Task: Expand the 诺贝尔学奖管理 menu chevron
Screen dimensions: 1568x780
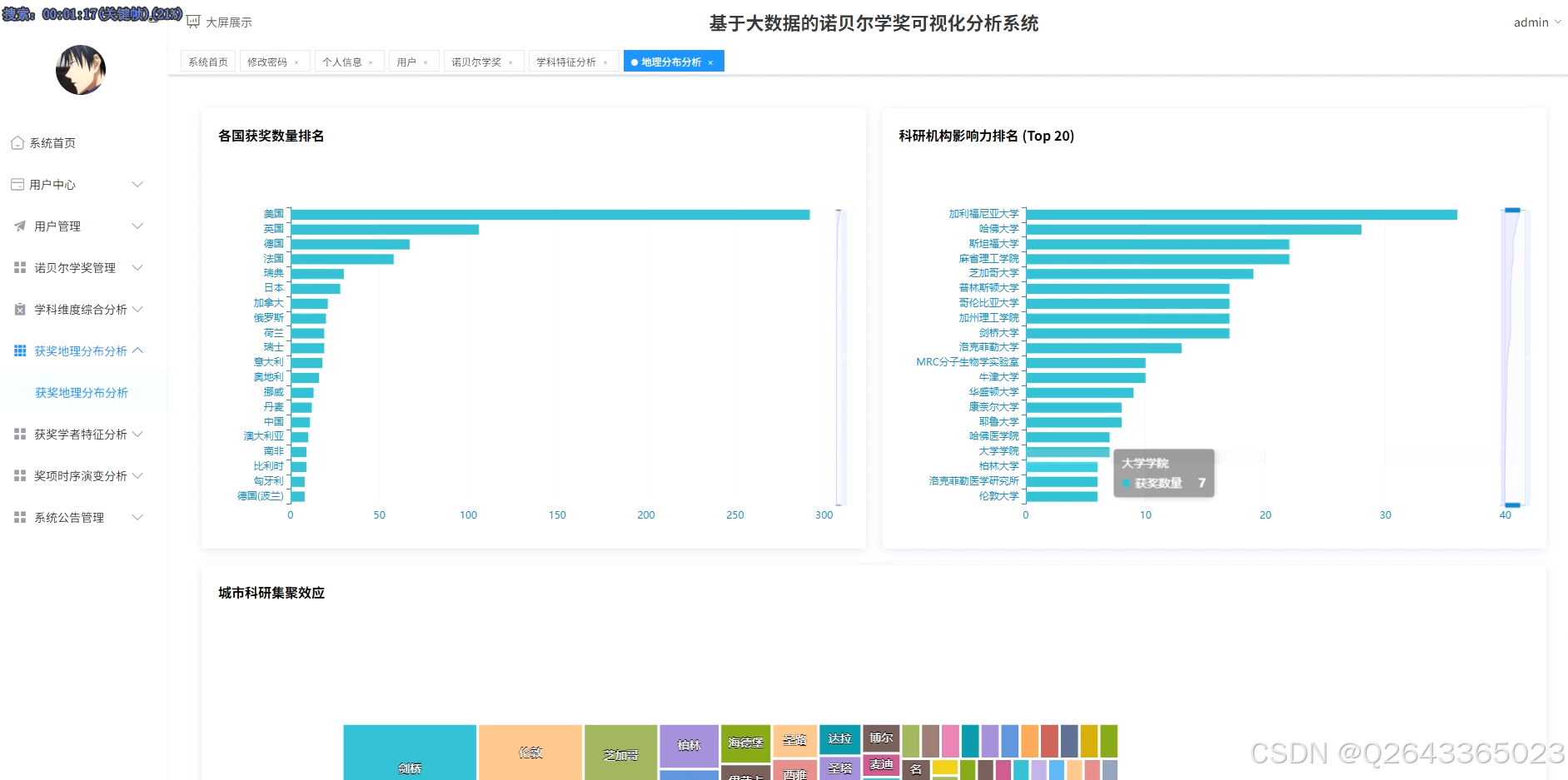Action: pyautogui.click(x=137, y=268)
